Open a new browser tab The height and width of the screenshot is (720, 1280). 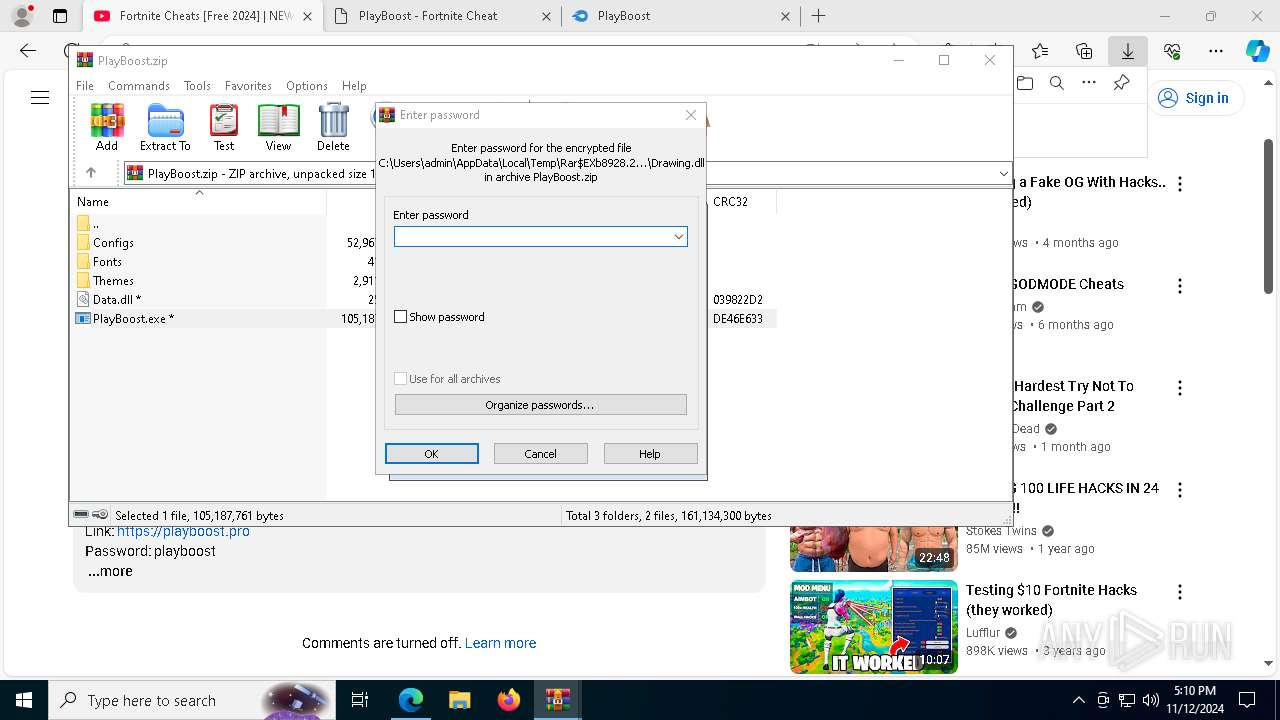(818, 16)
